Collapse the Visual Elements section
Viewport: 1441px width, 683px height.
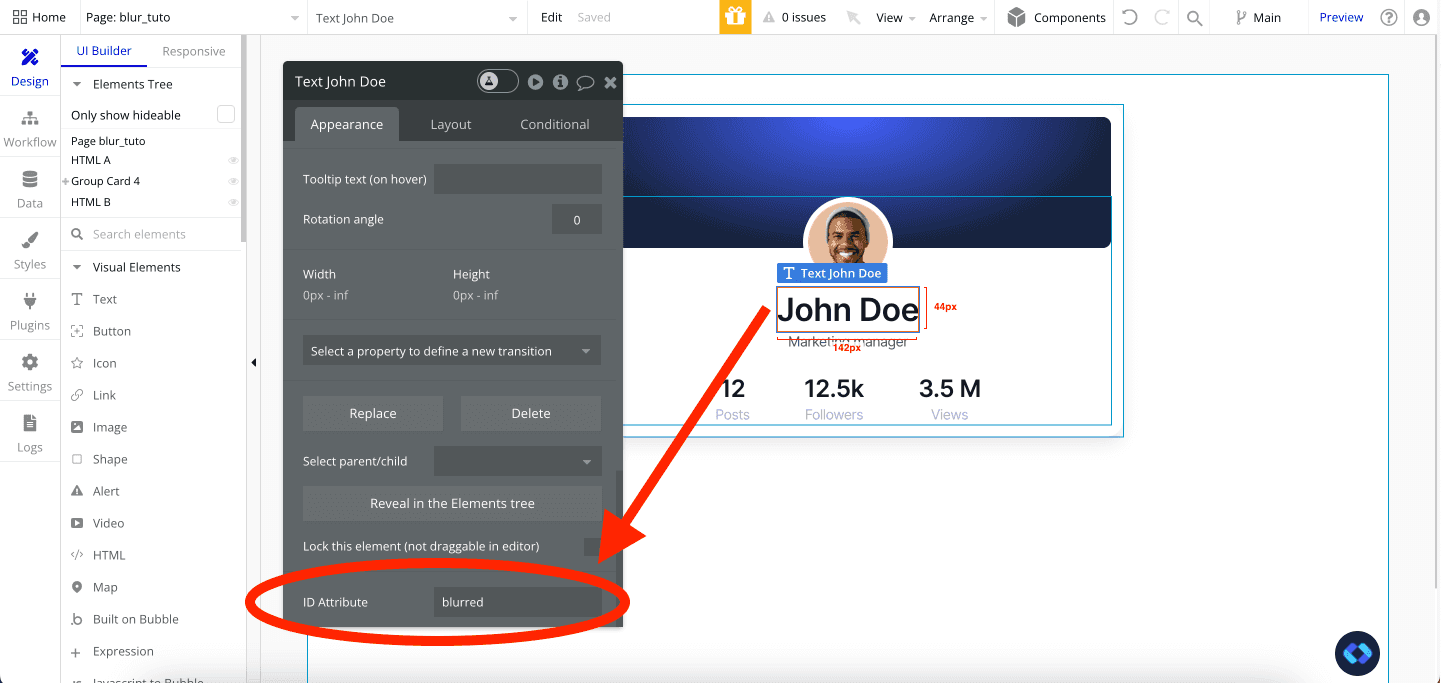click(x=77, y=267)
